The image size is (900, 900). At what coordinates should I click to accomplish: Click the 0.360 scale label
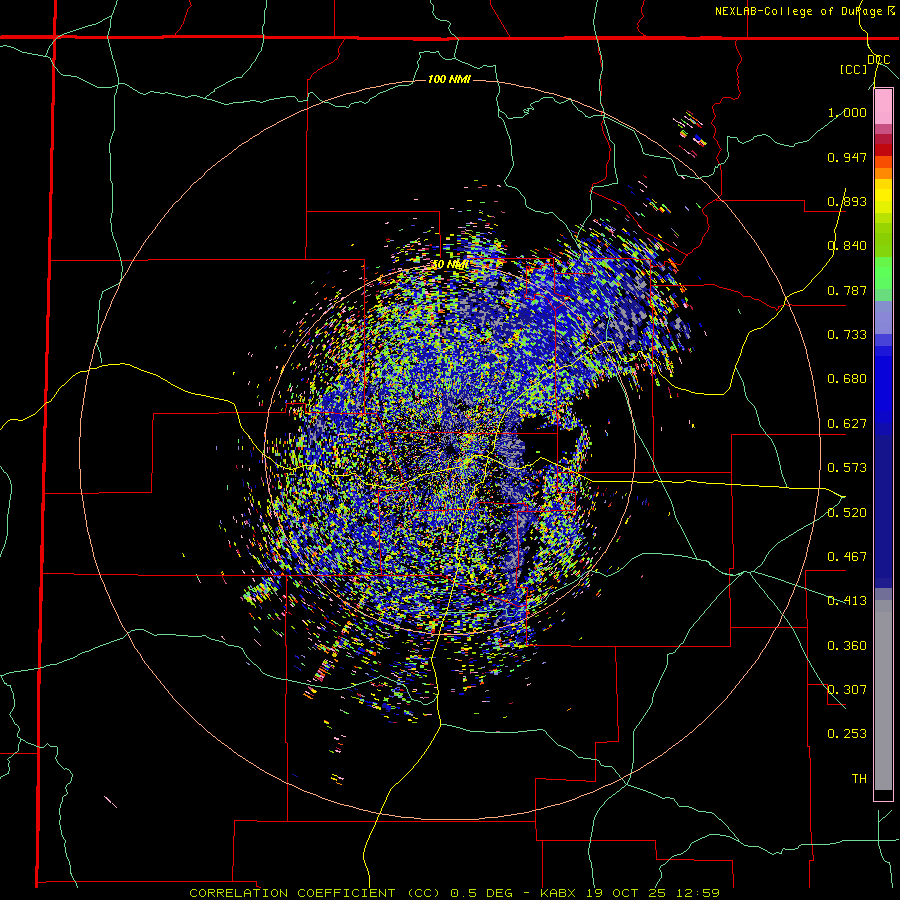[x=847, y=646]
